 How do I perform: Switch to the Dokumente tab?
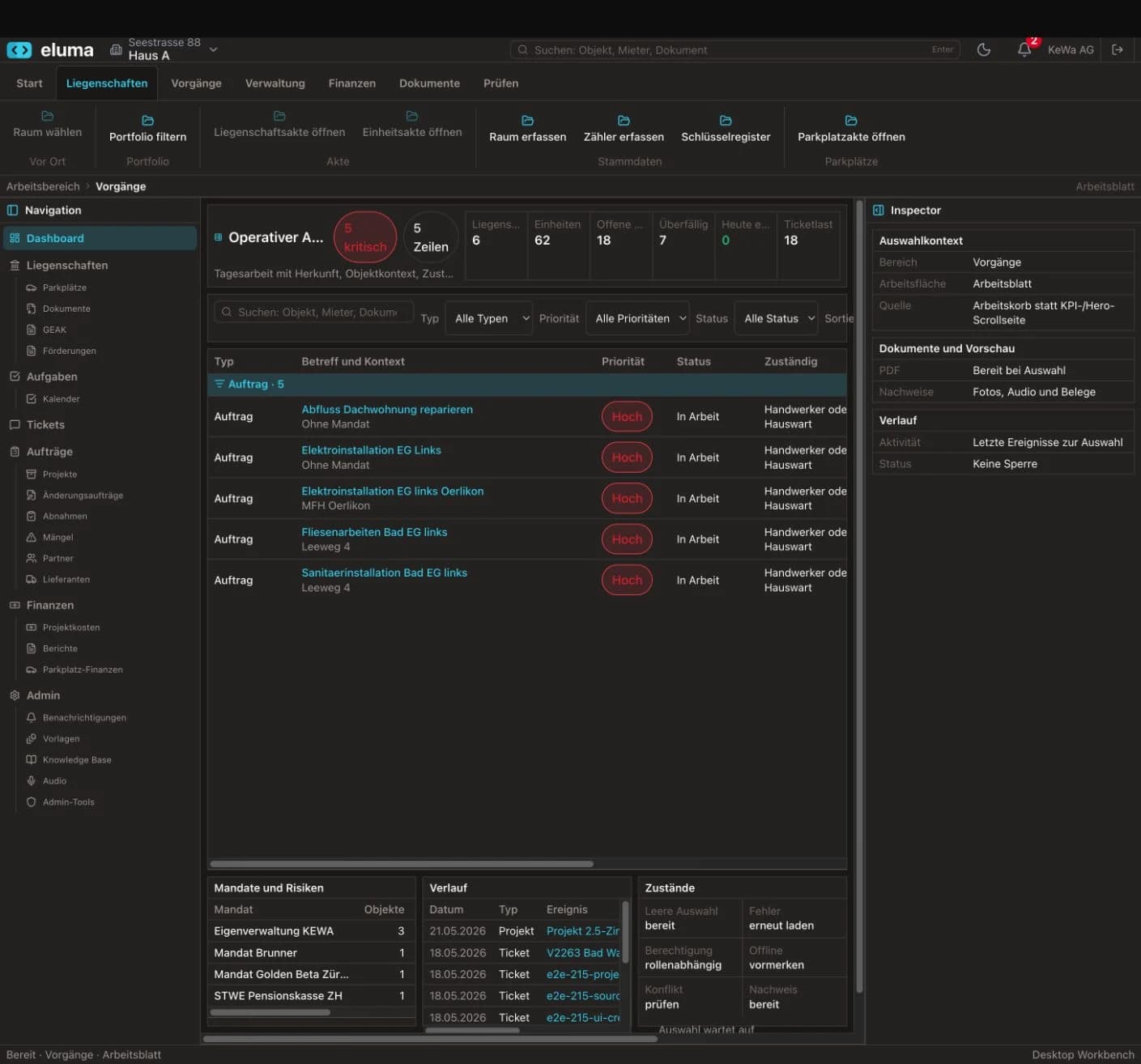point(429,83)
